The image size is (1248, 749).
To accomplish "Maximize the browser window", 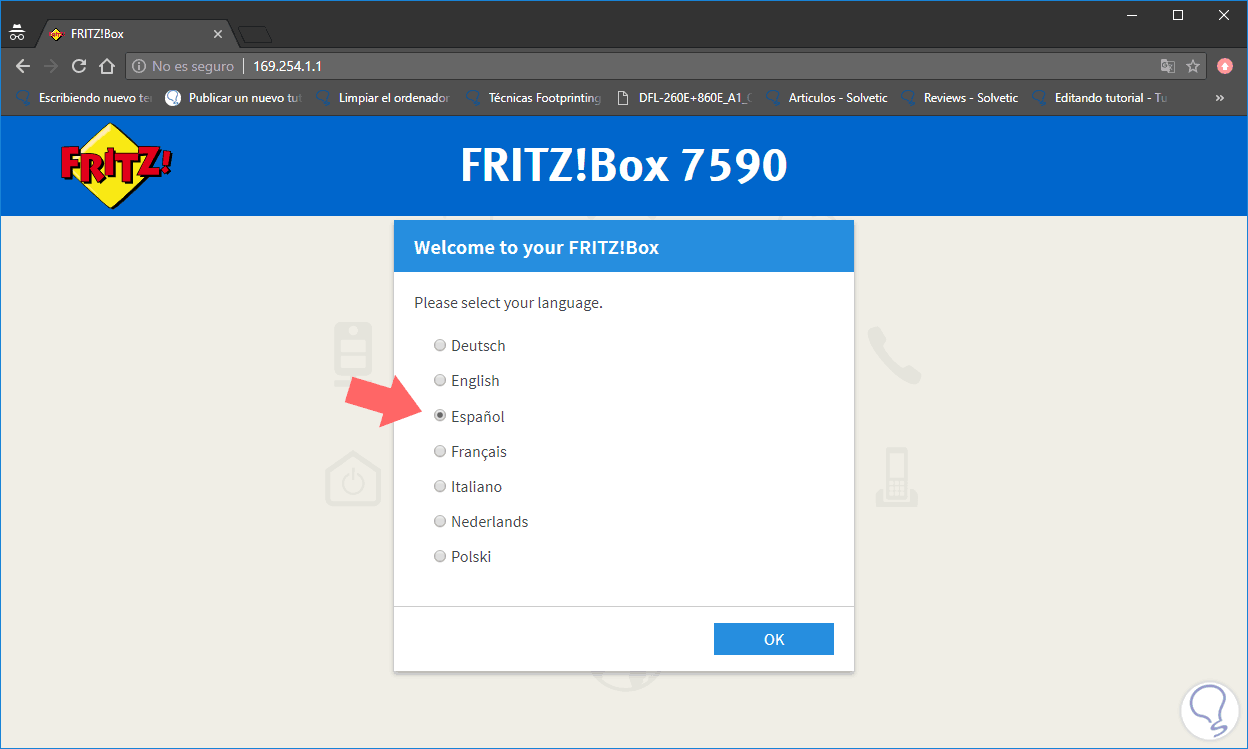I will coord(1178,14).
